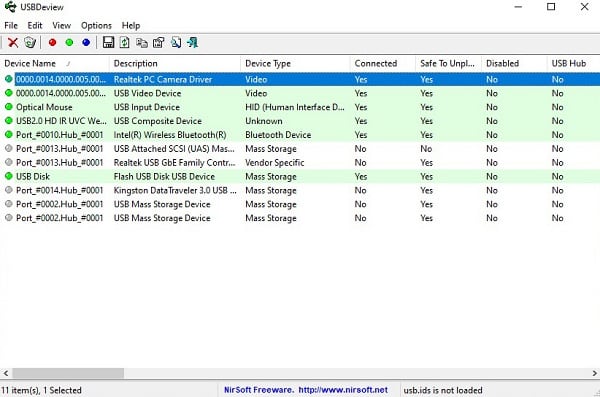Screen dimensions: 600x397
Task: Select the USB Disk device name
Action: tap(33, 176)
